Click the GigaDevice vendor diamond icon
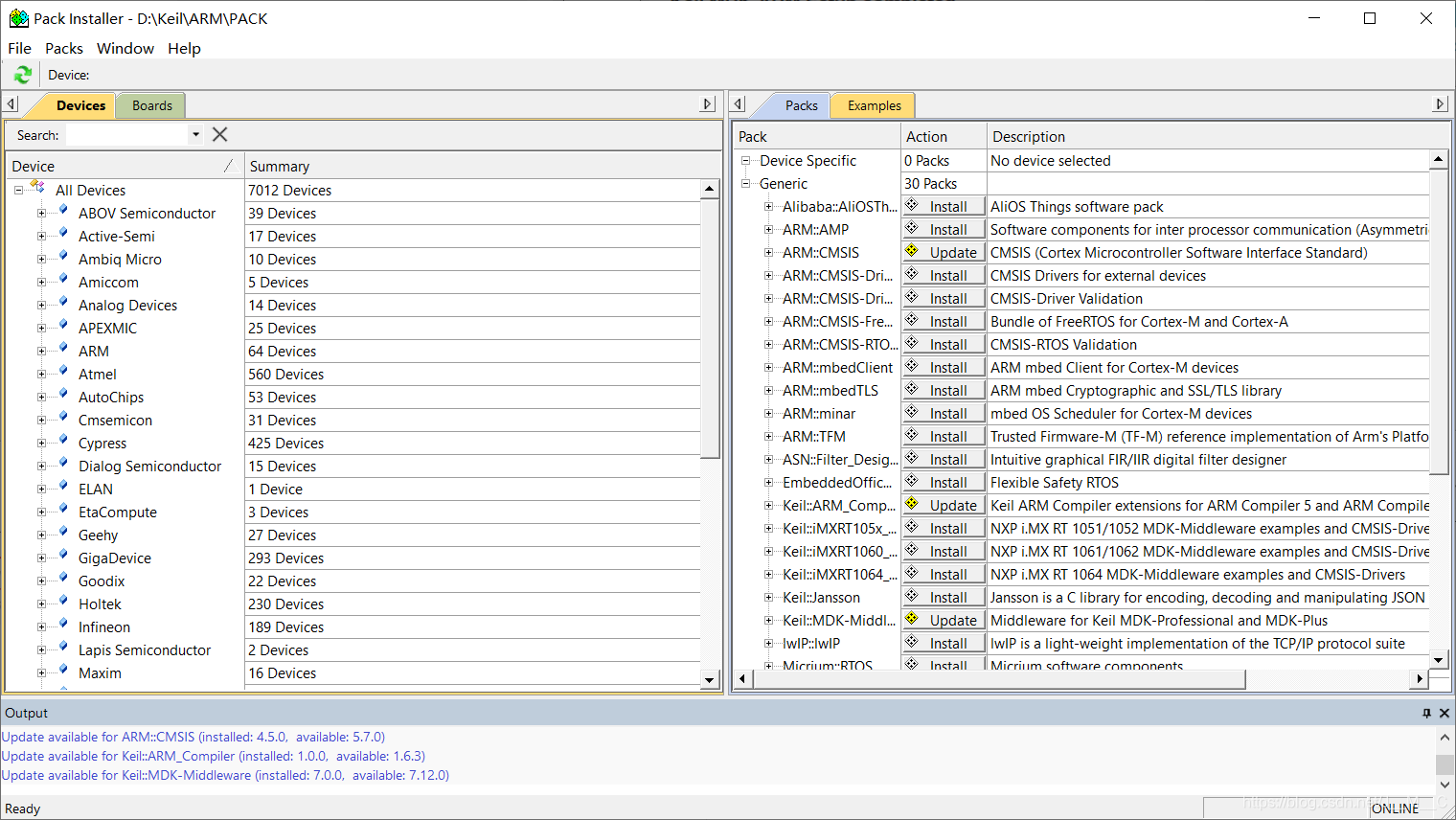The height and width of the screenshot is (820, 1456). click(x=63, y=556)
